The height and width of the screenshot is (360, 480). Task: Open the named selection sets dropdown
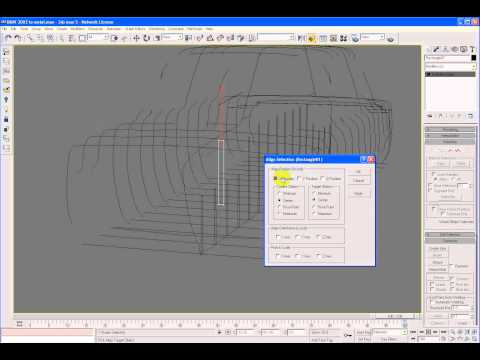(276, 37)
